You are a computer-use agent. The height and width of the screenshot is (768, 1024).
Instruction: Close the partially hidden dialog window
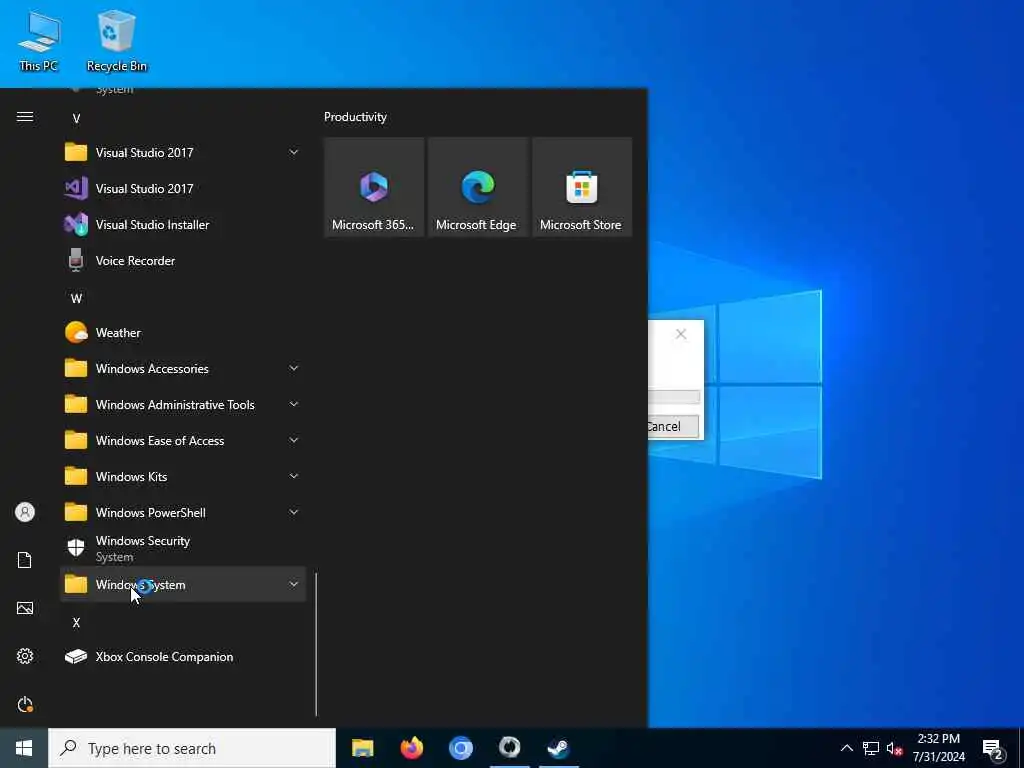pos(681,334)
